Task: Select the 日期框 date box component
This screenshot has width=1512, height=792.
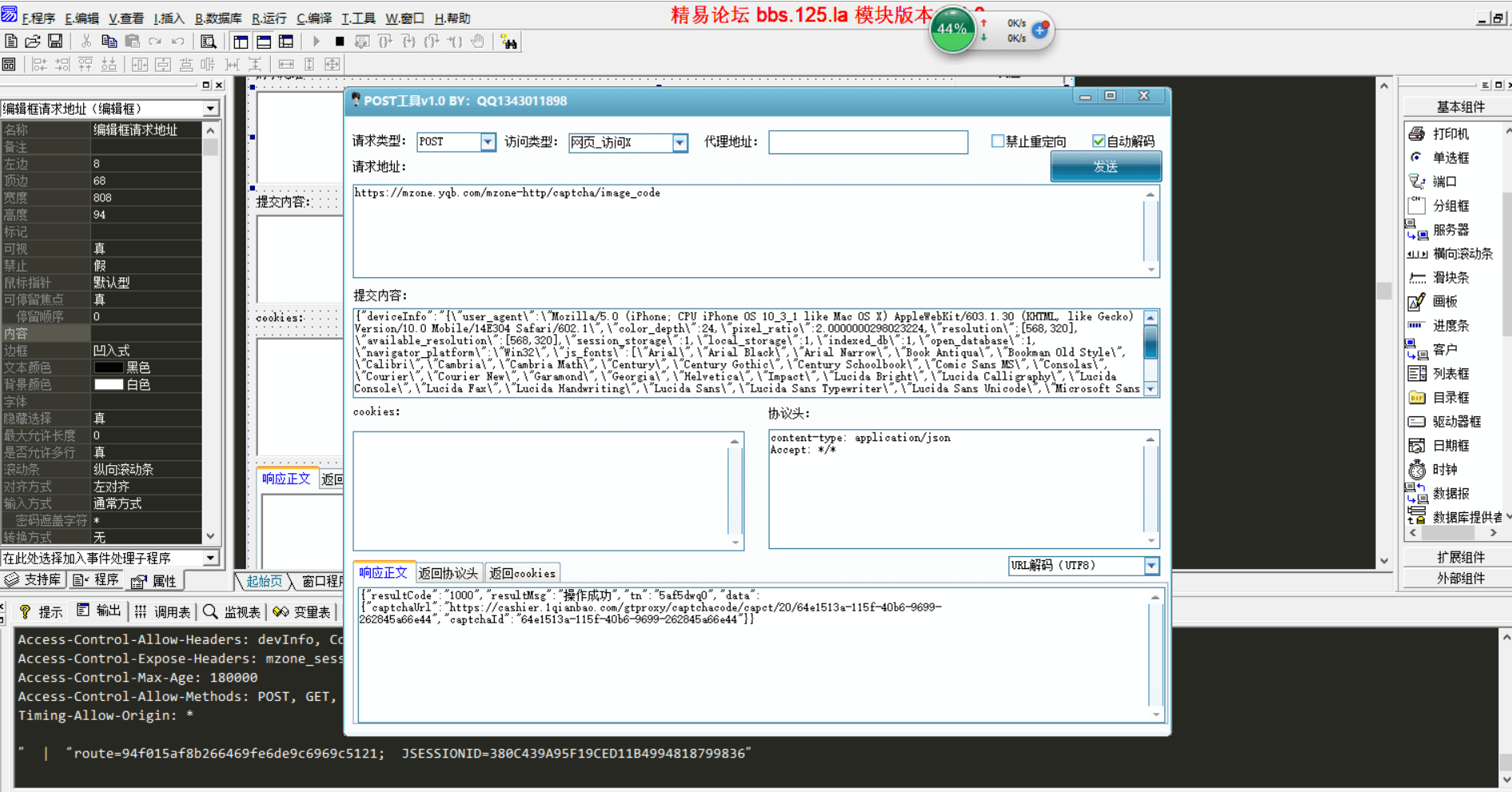Action: tap(1449, 445)
